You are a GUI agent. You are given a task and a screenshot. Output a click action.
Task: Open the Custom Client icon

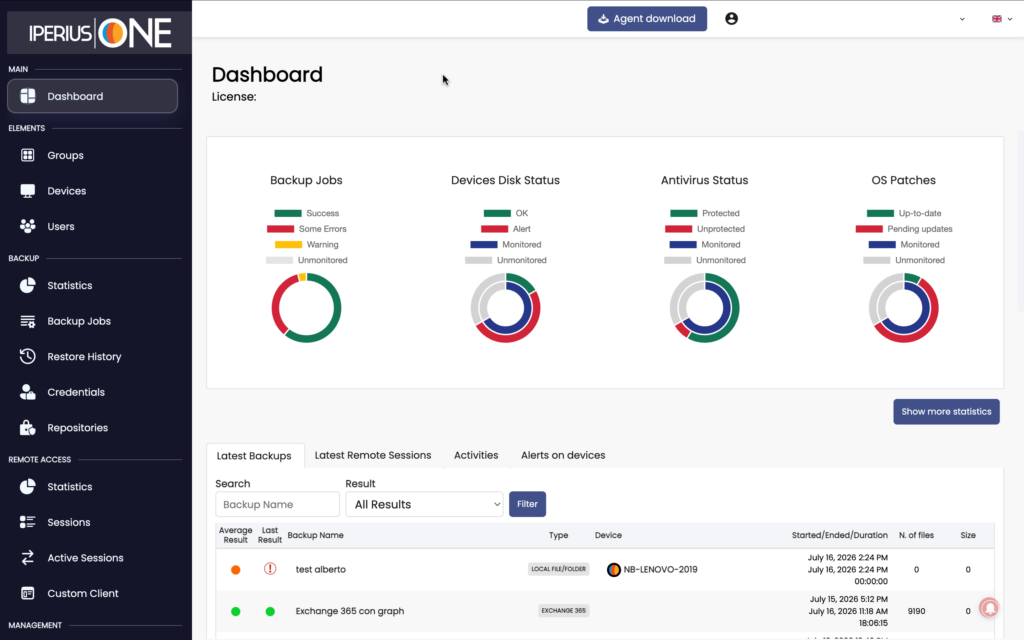[x=27, y=593]
